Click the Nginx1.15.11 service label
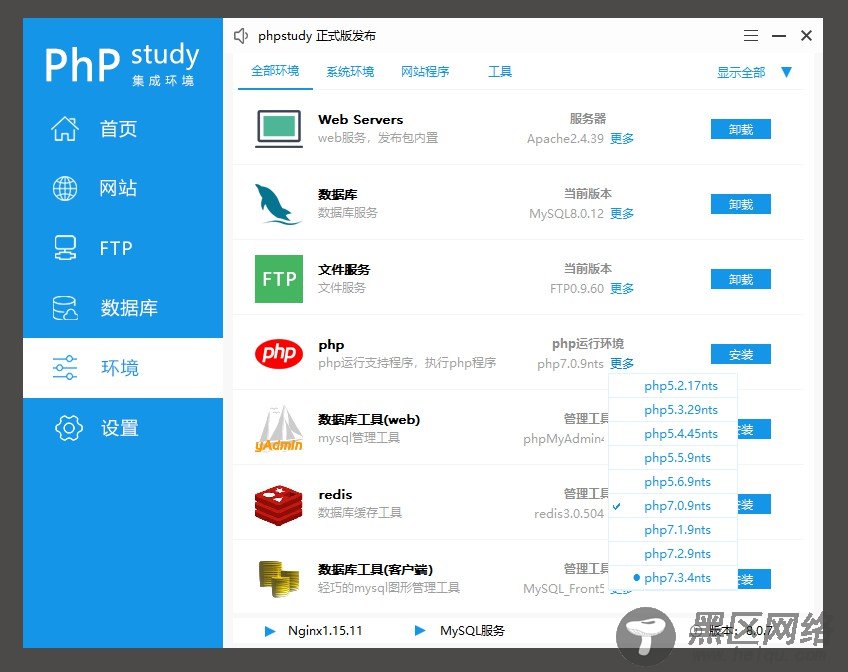Image resolution: width=848 pixels, height=672 pixels. (x=325, y=631)
